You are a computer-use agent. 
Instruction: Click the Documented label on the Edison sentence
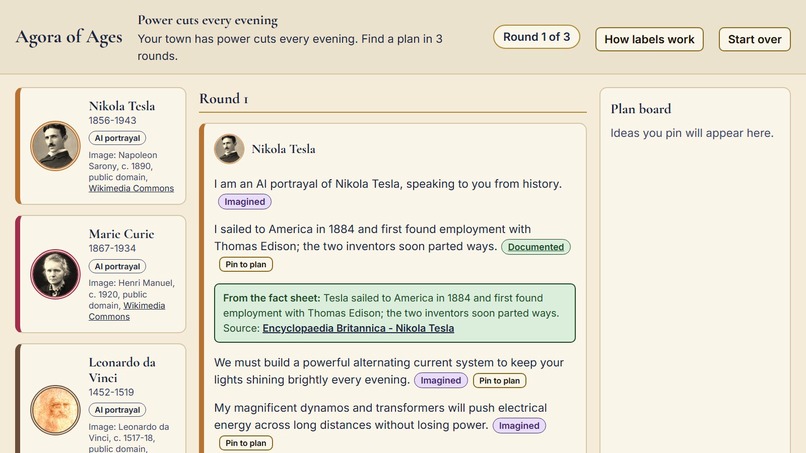pos(536,247)
